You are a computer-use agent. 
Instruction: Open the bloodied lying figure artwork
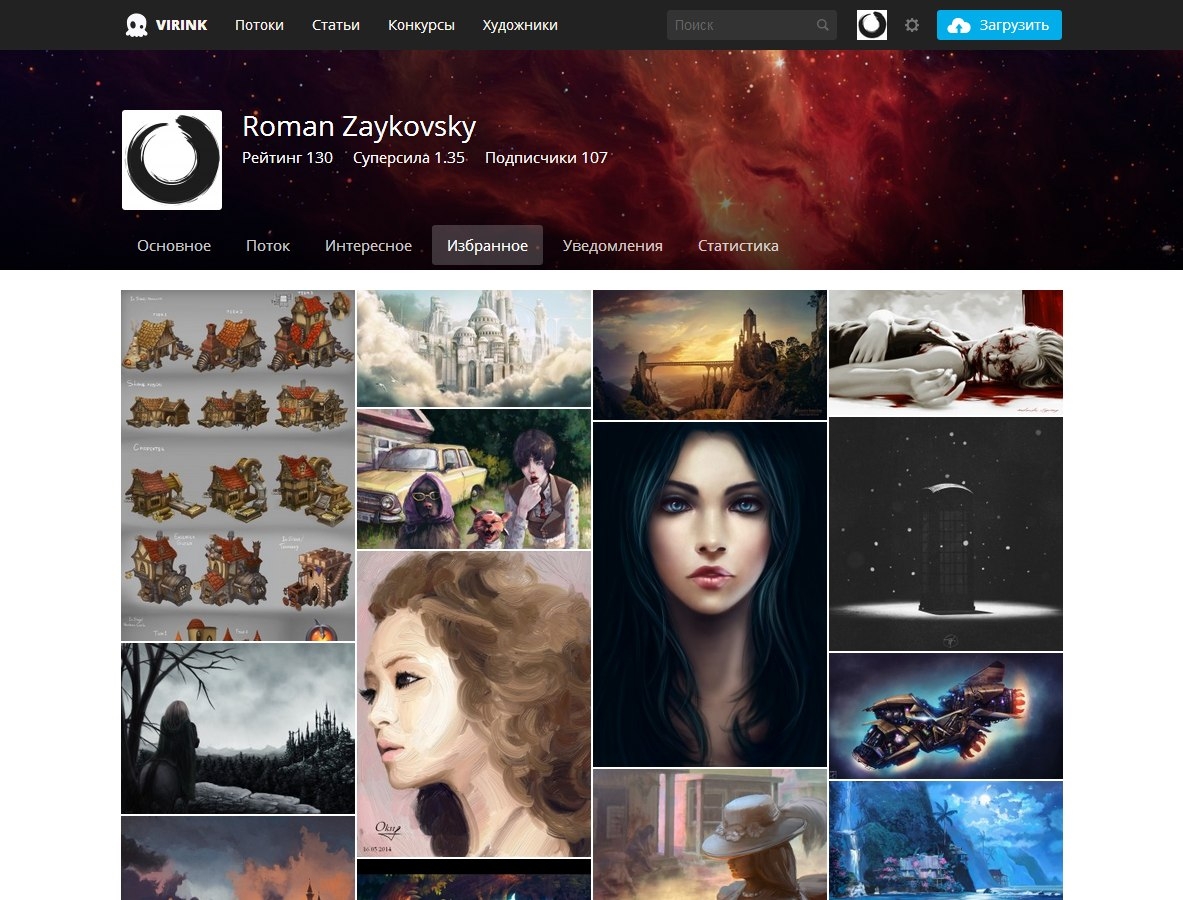pos(946,353)
